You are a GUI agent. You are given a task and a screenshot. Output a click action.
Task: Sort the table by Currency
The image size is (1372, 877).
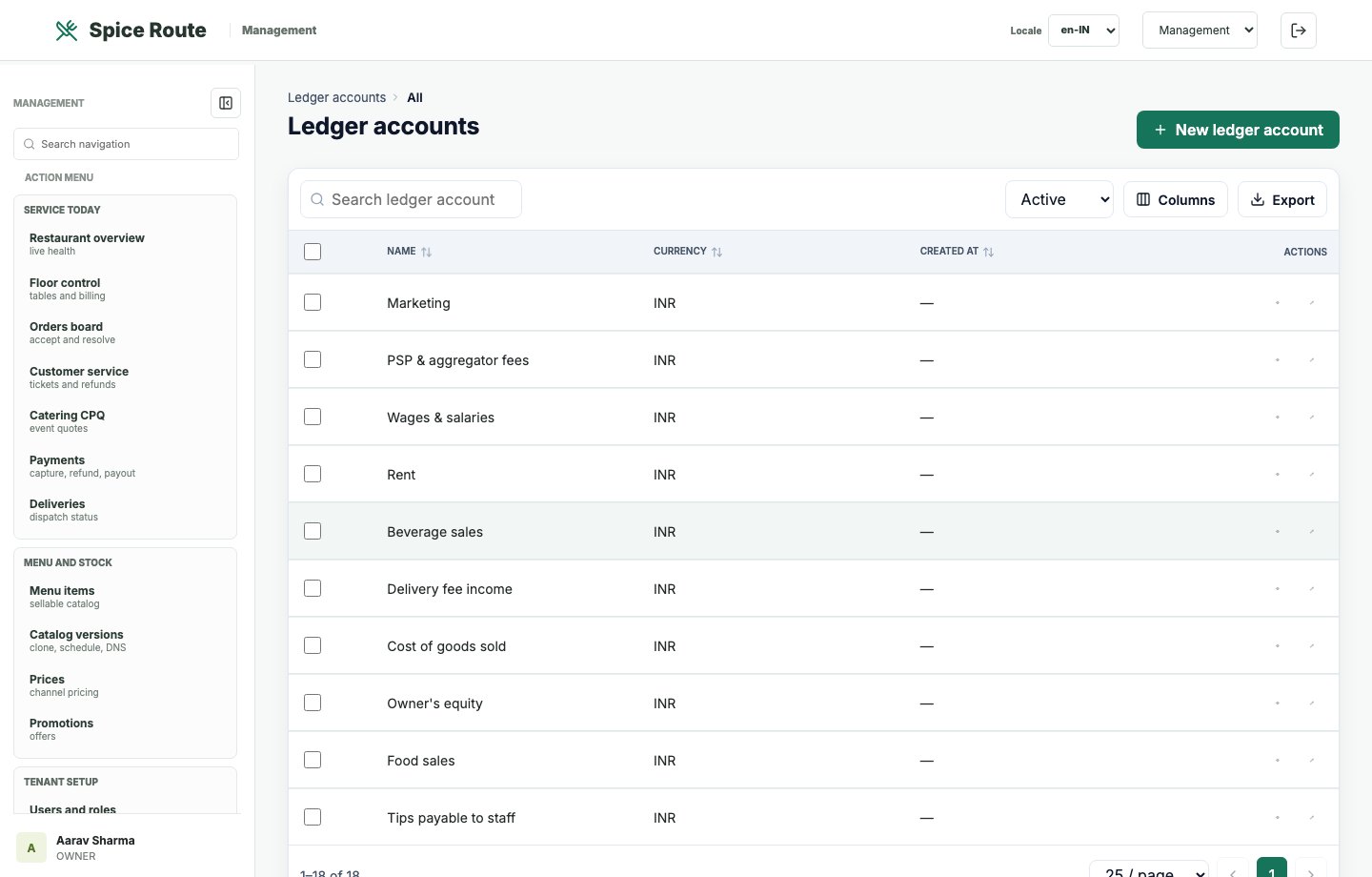tap(688, 252)
